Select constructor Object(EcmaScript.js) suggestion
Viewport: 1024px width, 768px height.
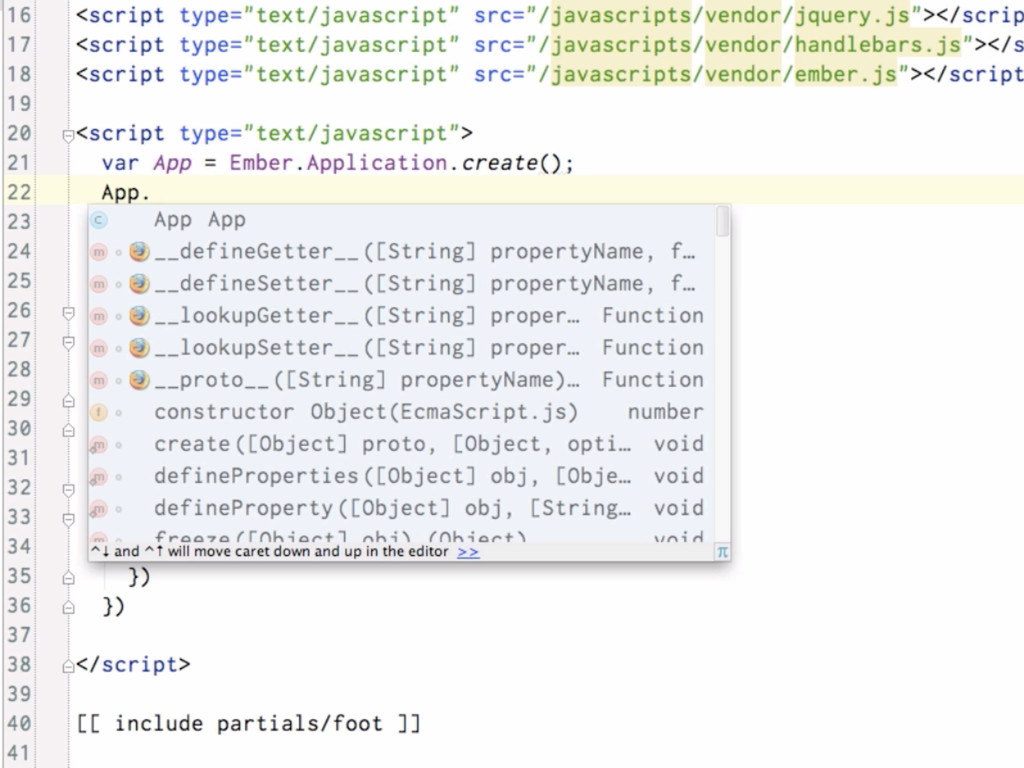pyautogui.click(x=401, y=411)
